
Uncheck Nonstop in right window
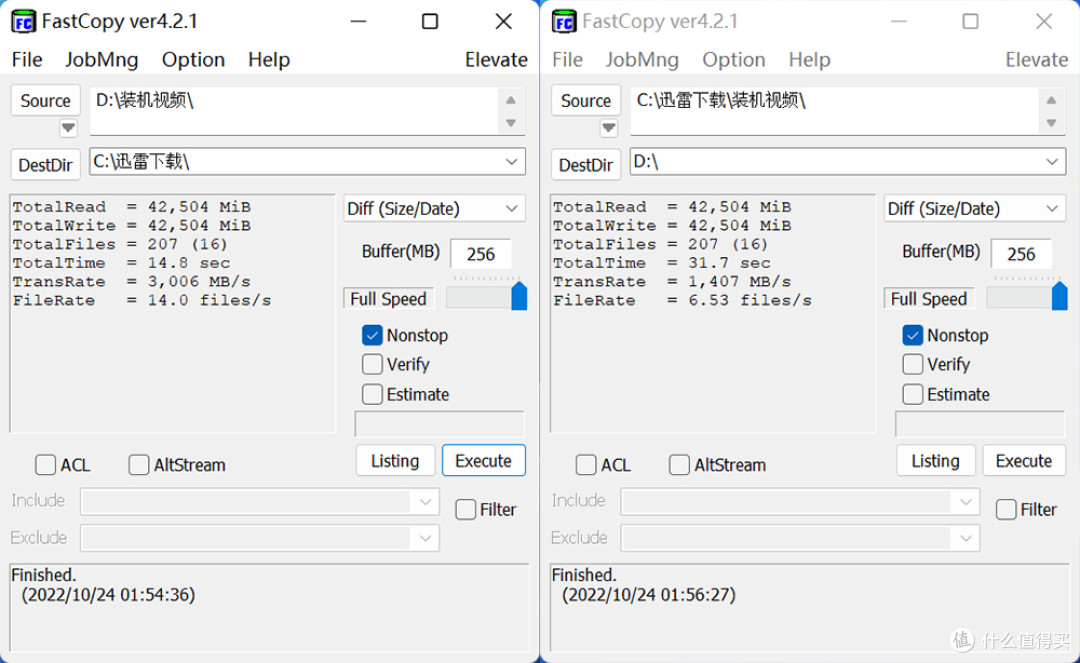point(913,335)
